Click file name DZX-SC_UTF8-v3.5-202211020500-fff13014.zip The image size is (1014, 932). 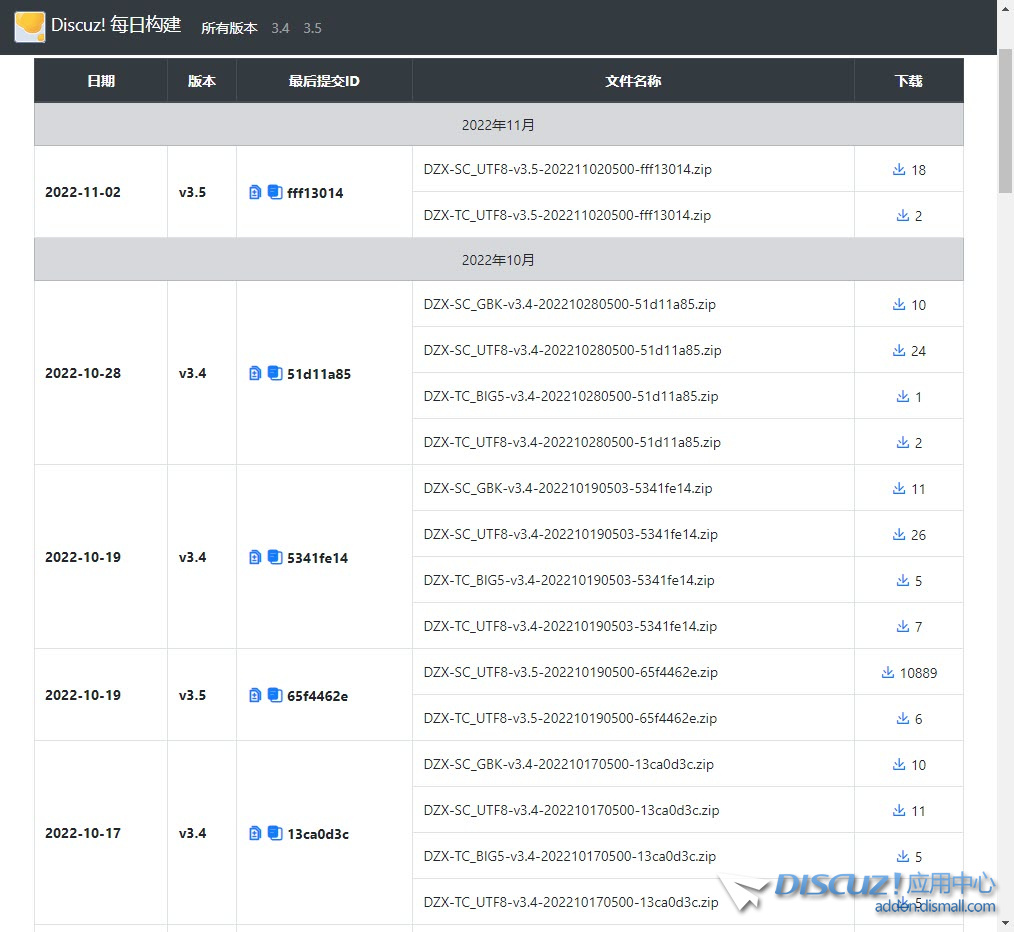[x=568, y=169]
